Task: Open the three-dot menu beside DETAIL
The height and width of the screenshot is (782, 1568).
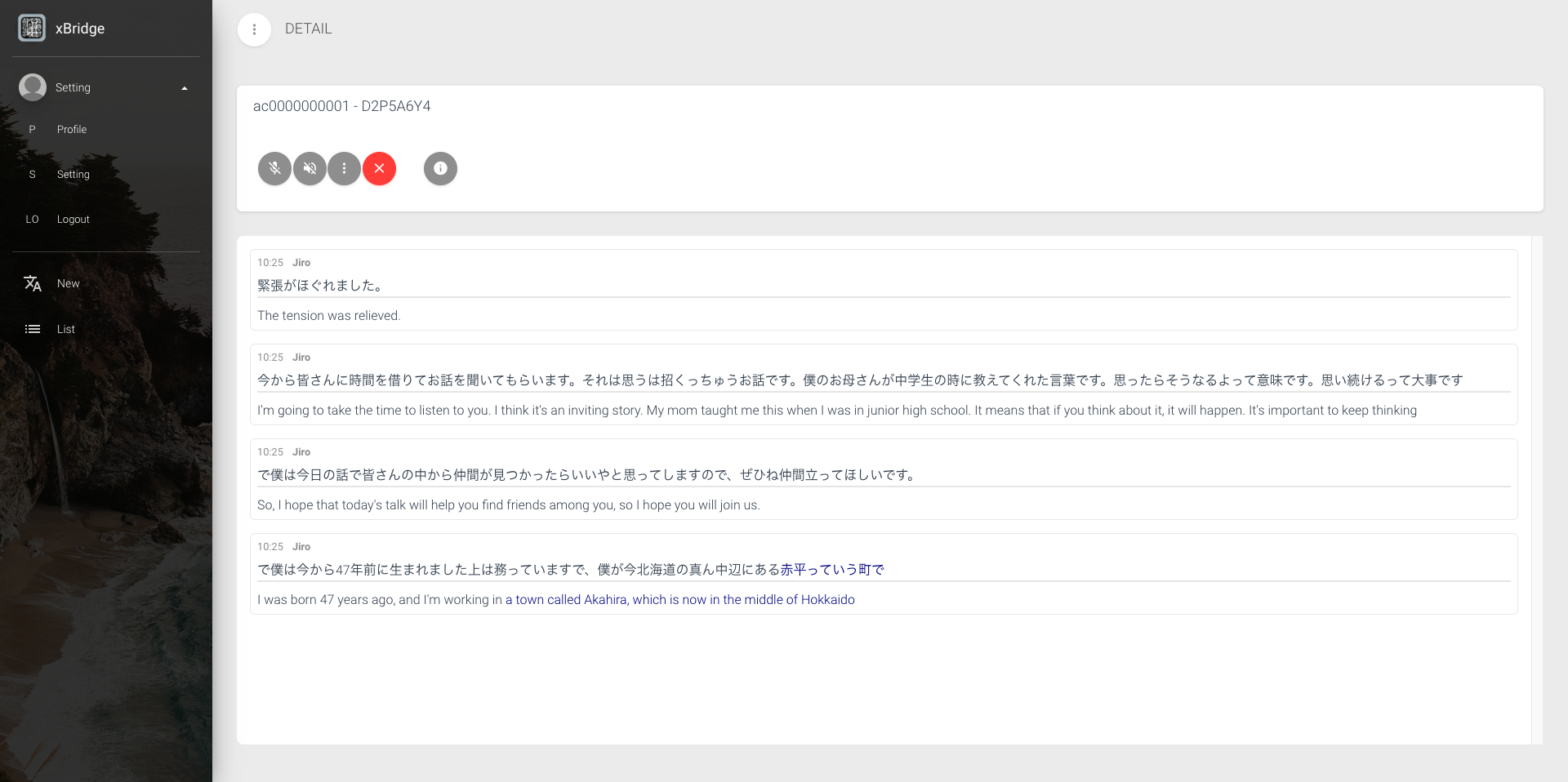Action: click(254, 29)
